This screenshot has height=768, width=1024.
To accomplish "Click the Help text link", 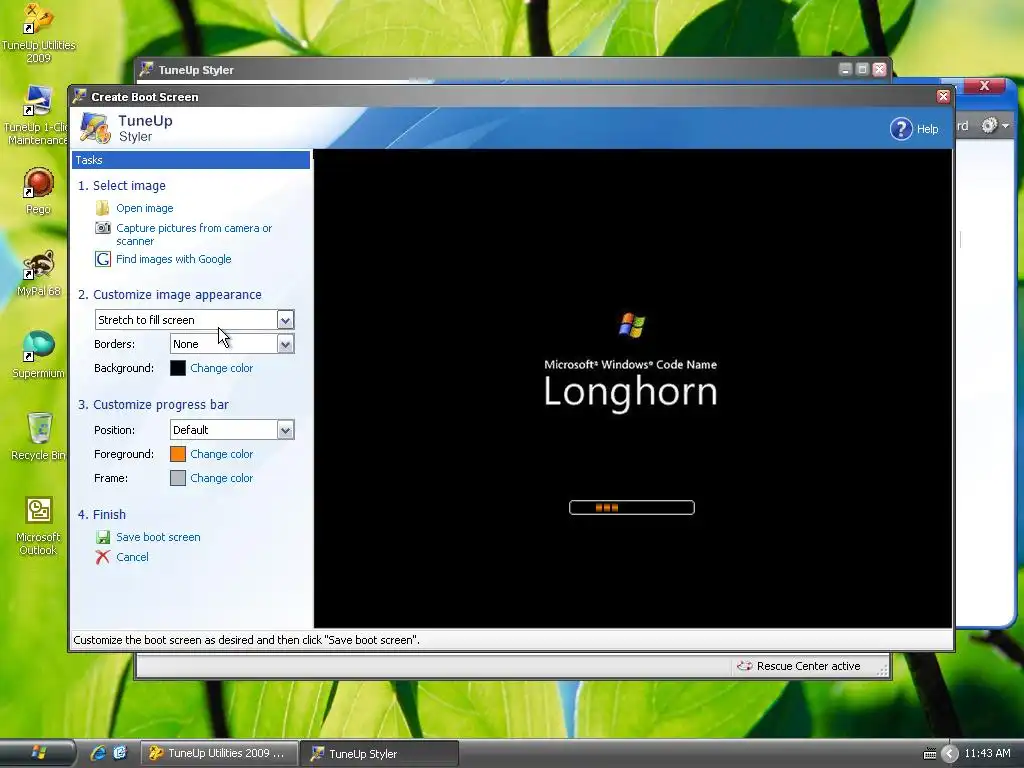I will tap(927, 129).
